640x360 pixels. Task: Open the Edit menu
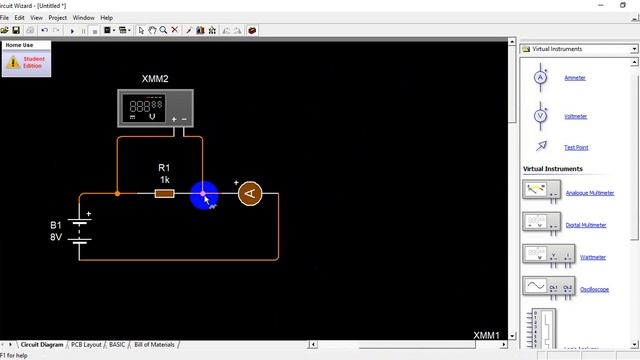tap(19, 18)
